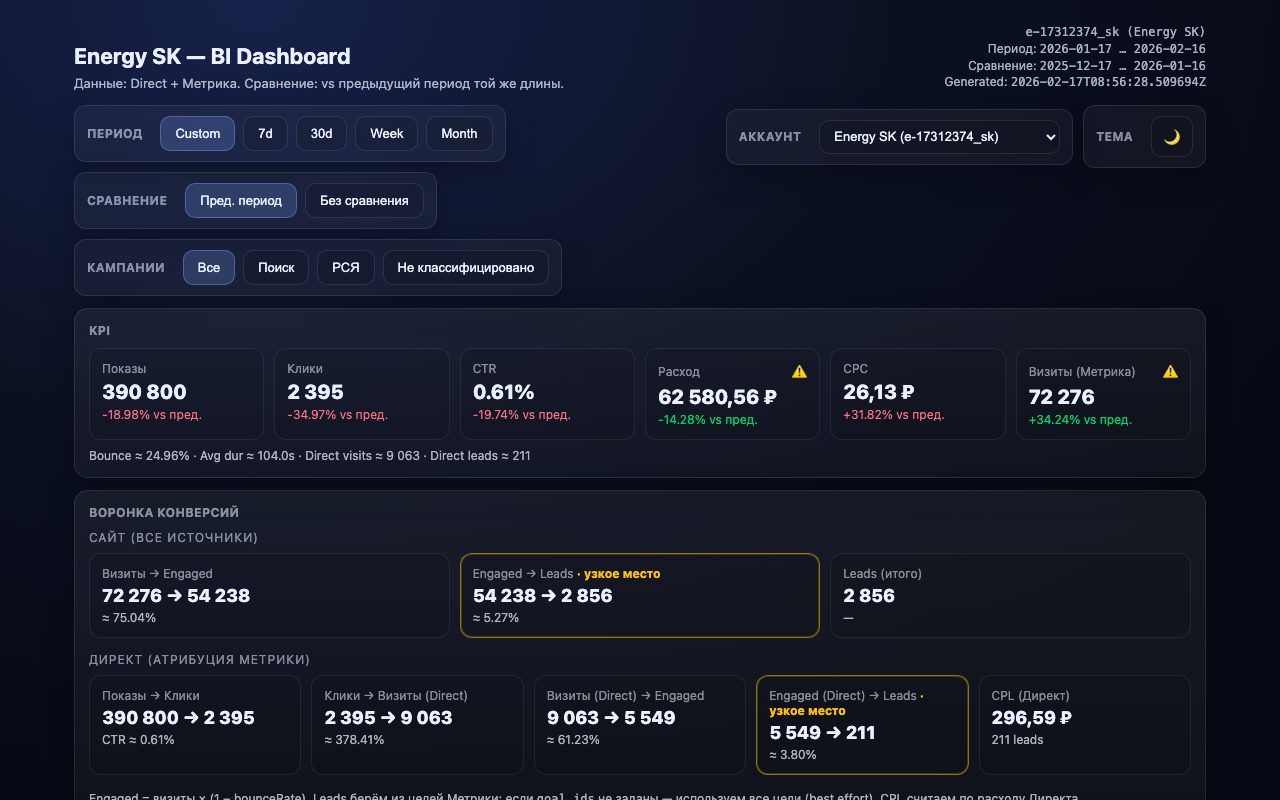Open the highlighted Engaged → Leads bottleneck card
The height and width of the screenshot is (800, 1280).
[640, 595]
